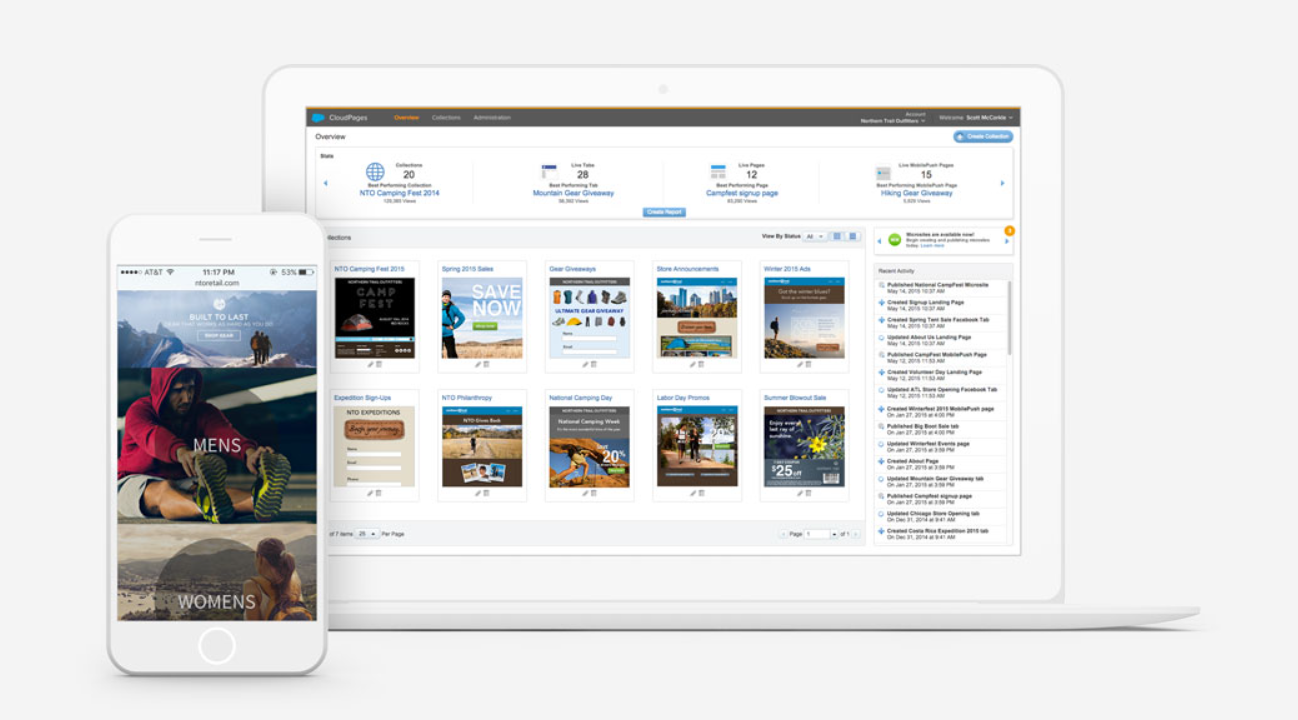Viewport: 1298px width, 720px height.
Task: Open the Collections tab in the top navigation
Action: [x=446, y=118]
